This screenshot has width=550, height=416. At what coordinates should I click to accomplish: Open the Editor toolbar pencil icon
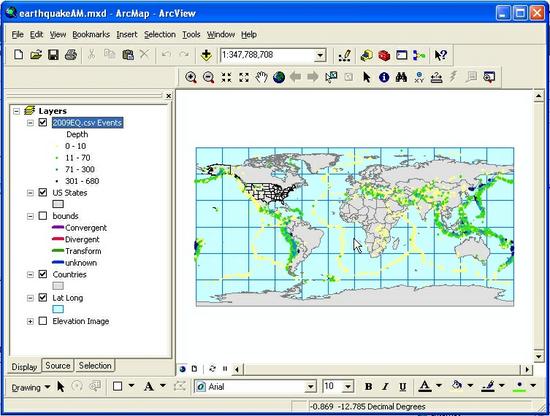(344, 55)
